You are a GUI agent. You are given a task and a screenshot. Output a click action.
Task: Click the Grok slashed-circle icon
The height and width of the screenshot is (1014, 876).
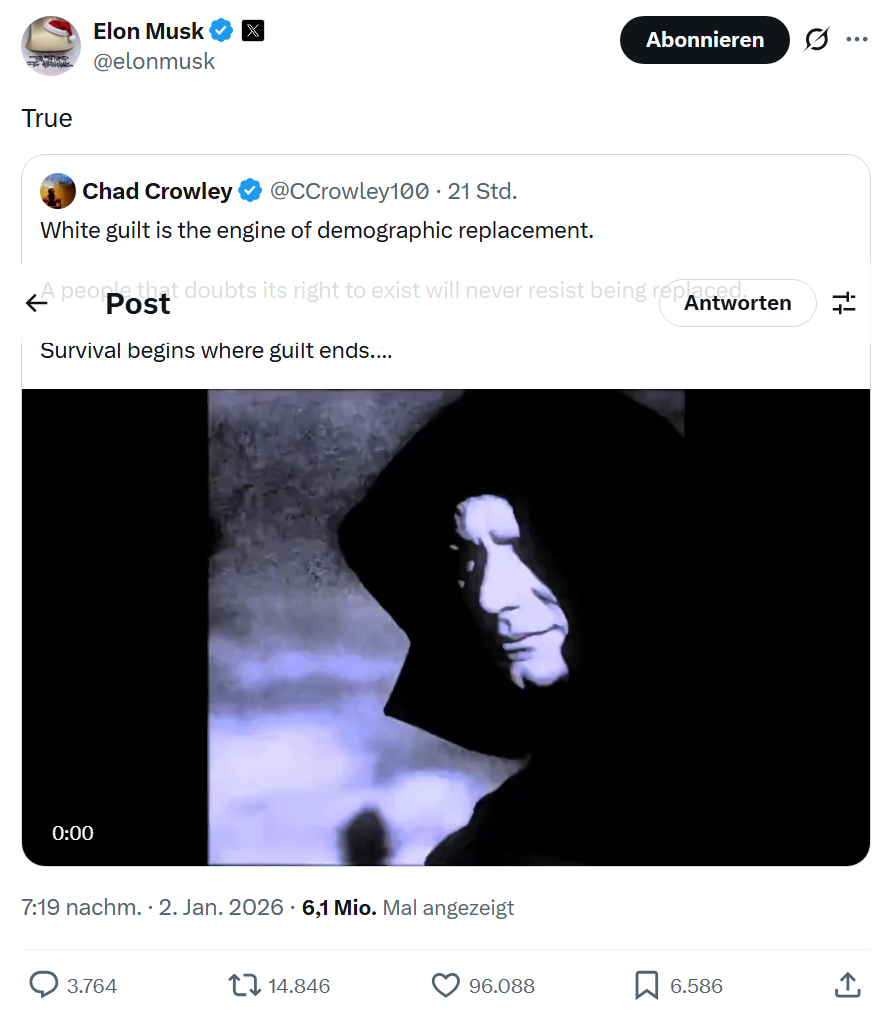click(x=816, y=40)
